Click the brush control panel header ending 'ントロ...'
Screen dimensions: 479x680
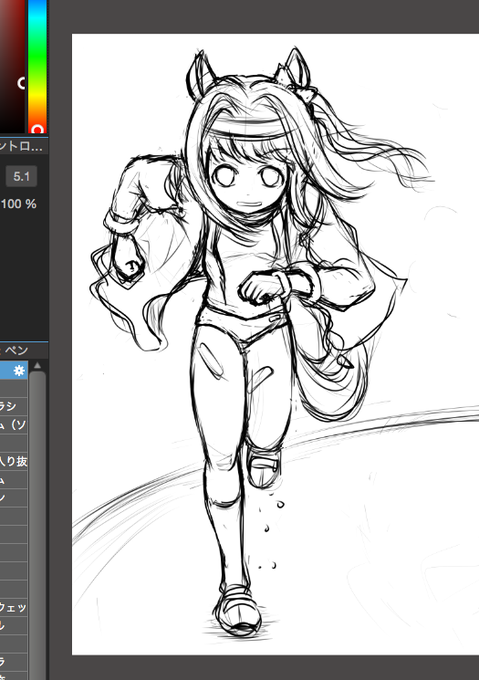(x=24, y=146)
